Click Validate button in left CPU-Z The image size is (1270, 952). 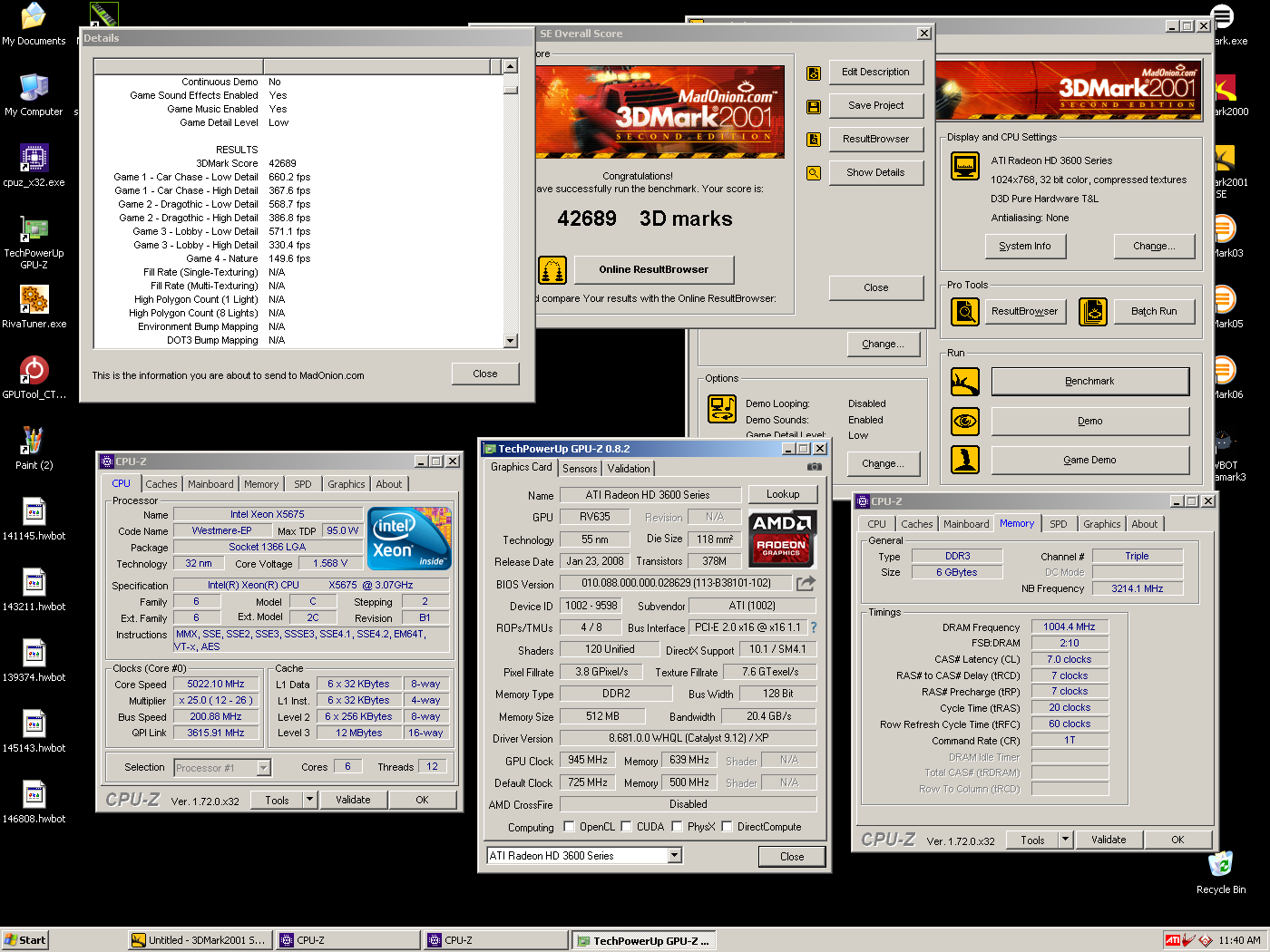click(x=353, y=800)
